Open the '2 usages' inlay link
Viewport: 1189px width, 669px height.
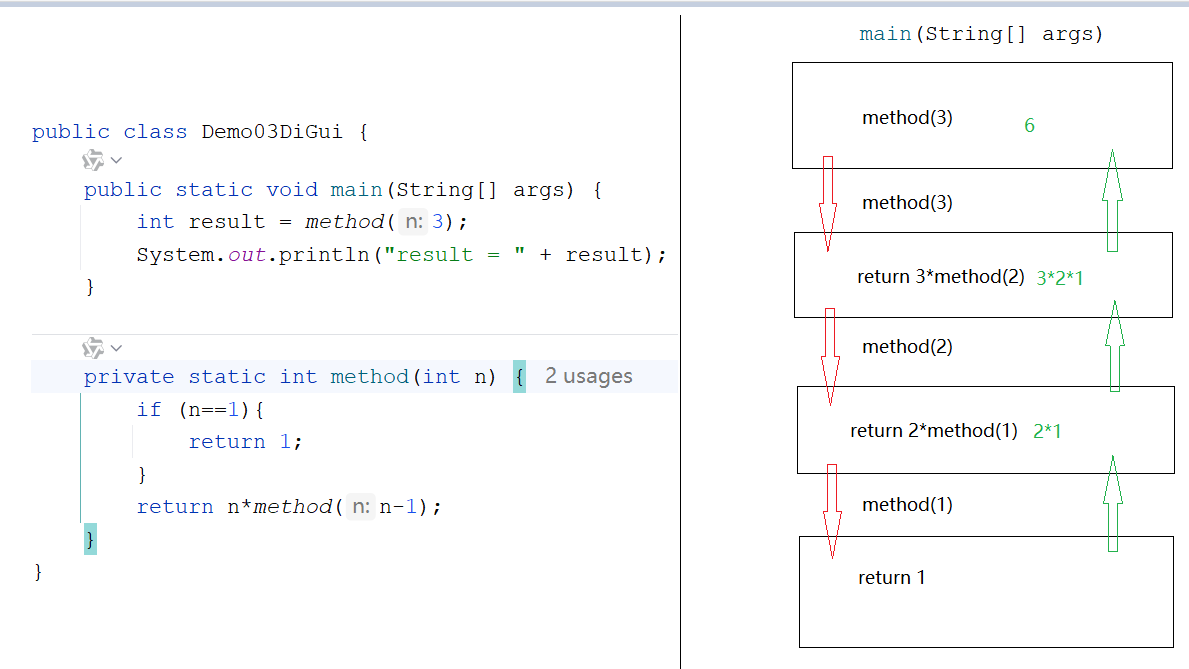pos(588,376)
